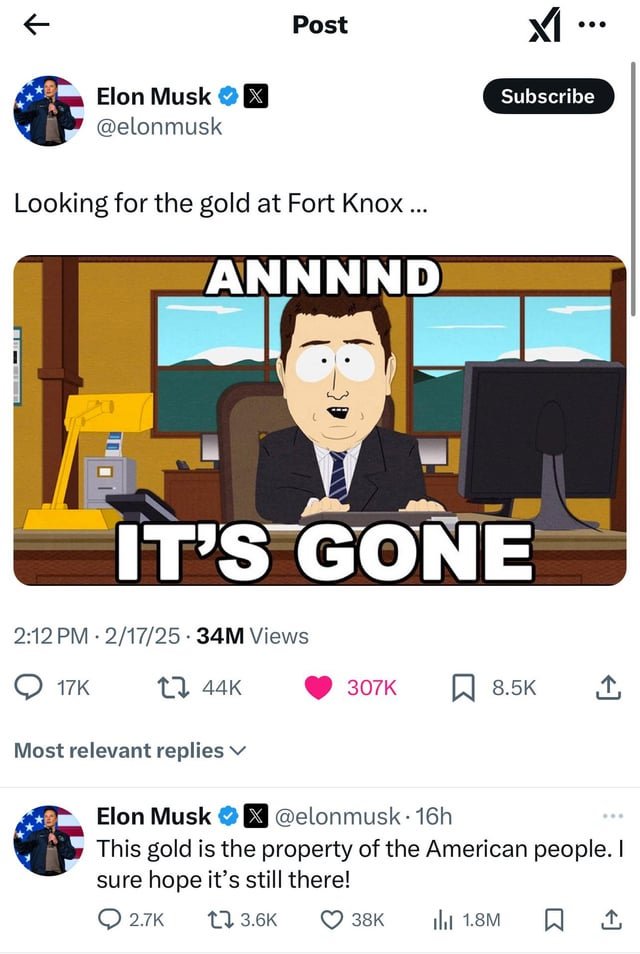This screenshot has width=640, height=954.
Task: Go back using the arrow icon
Action: click(x=36, y=24)
